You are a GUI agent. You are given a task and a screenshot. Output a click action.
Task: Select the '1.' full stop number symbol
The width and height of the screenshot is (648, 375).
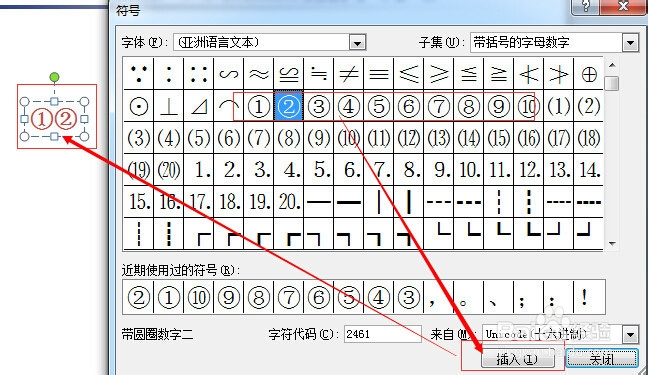point(199,170)
